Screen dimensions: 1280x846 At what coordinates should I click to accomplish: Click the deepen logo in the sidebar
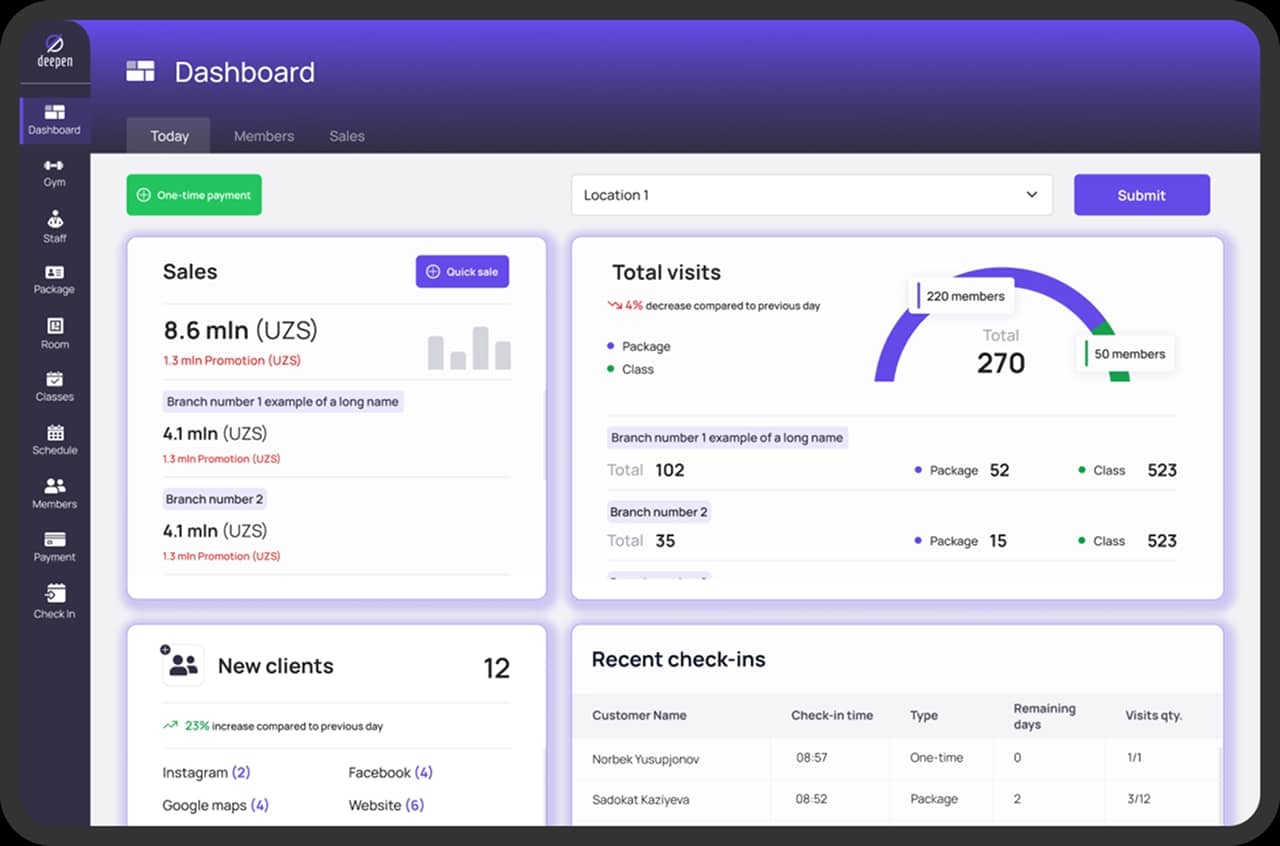point(55,51)
